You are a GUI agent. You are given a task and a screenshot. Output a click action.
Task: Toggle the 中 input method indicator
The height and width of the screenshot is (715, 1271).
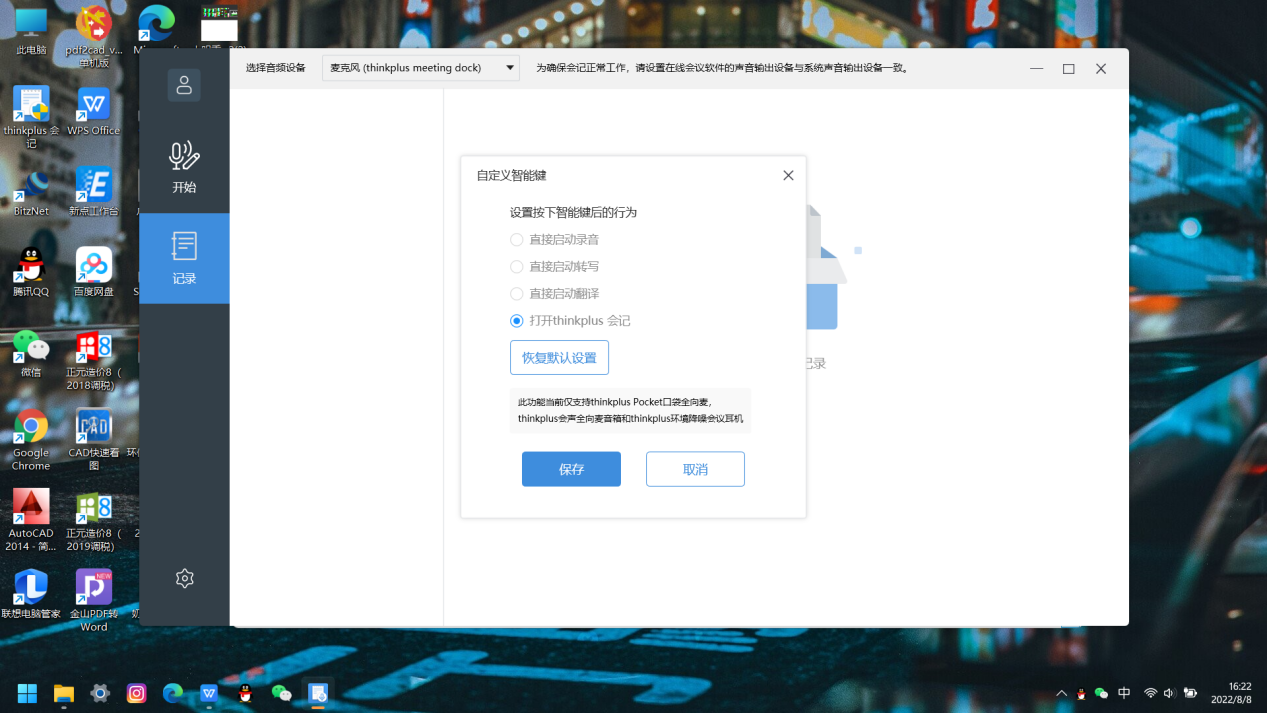(1127, 695)
